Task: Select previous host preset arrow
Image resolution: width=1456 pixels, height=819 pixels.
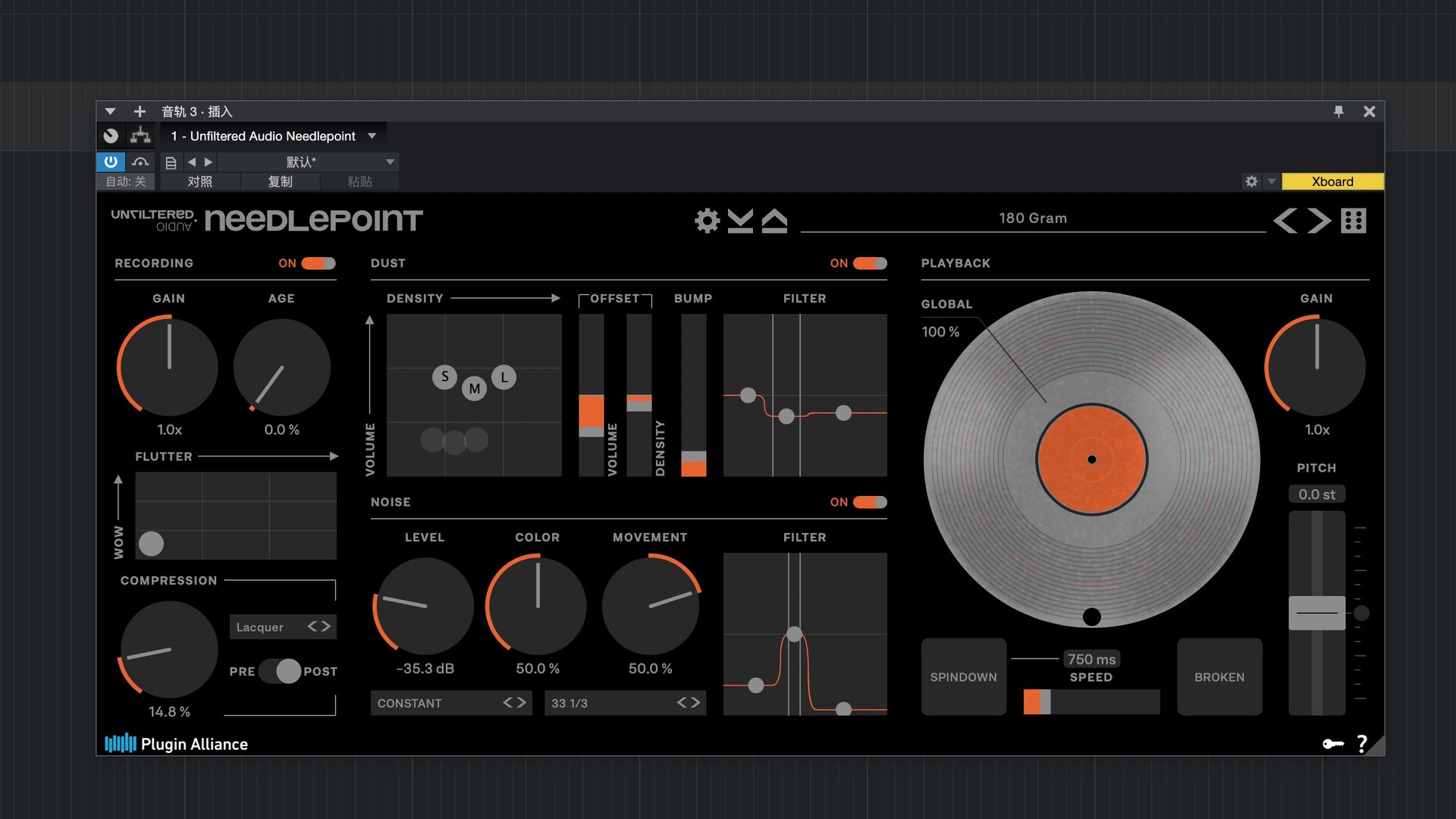Action: pos(192,162)
